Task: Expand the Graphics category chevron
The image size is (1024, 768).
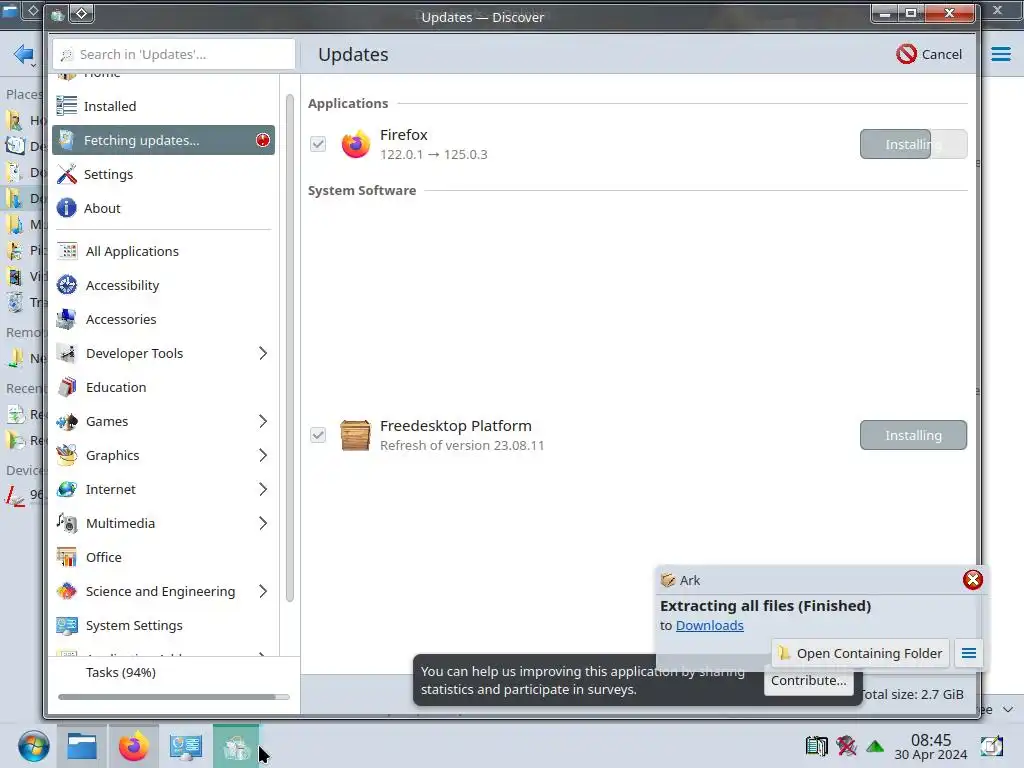Action: [x=263, y=455]
